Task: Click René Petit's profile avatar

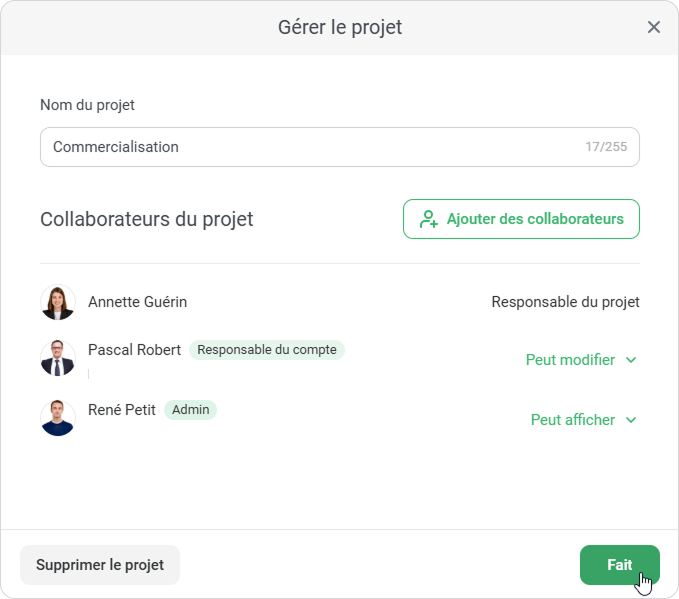Action: [x=58, y=418]
